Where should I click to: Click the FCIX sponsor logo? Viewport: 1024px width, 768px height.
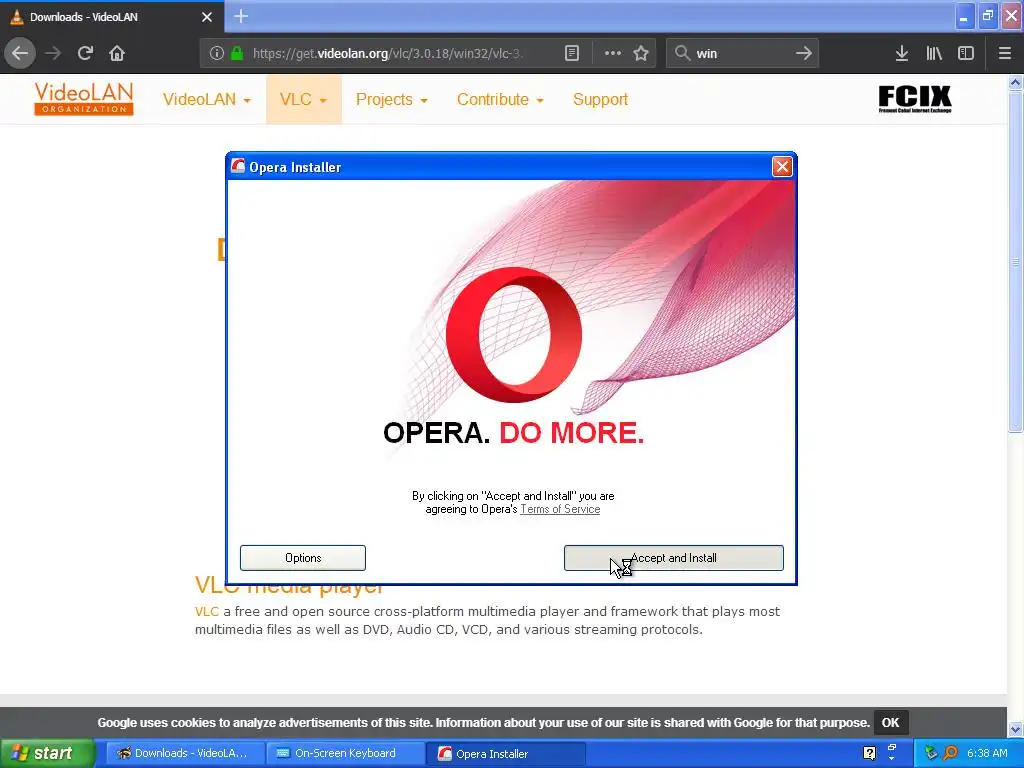point(915,99)
